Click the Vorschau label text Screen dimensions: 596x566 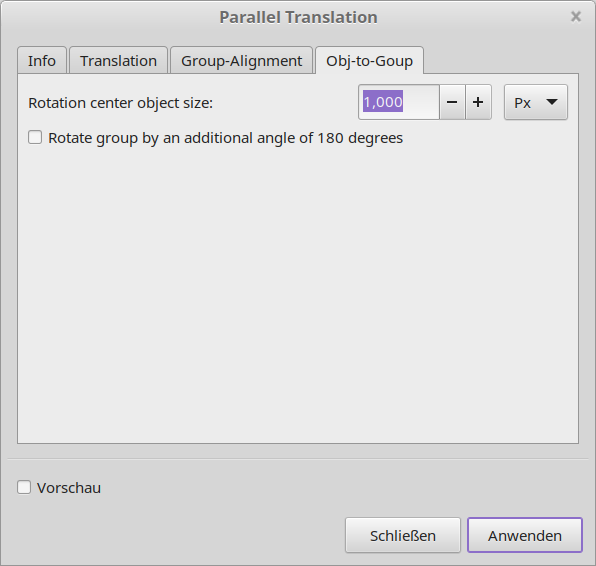(69, 488)
